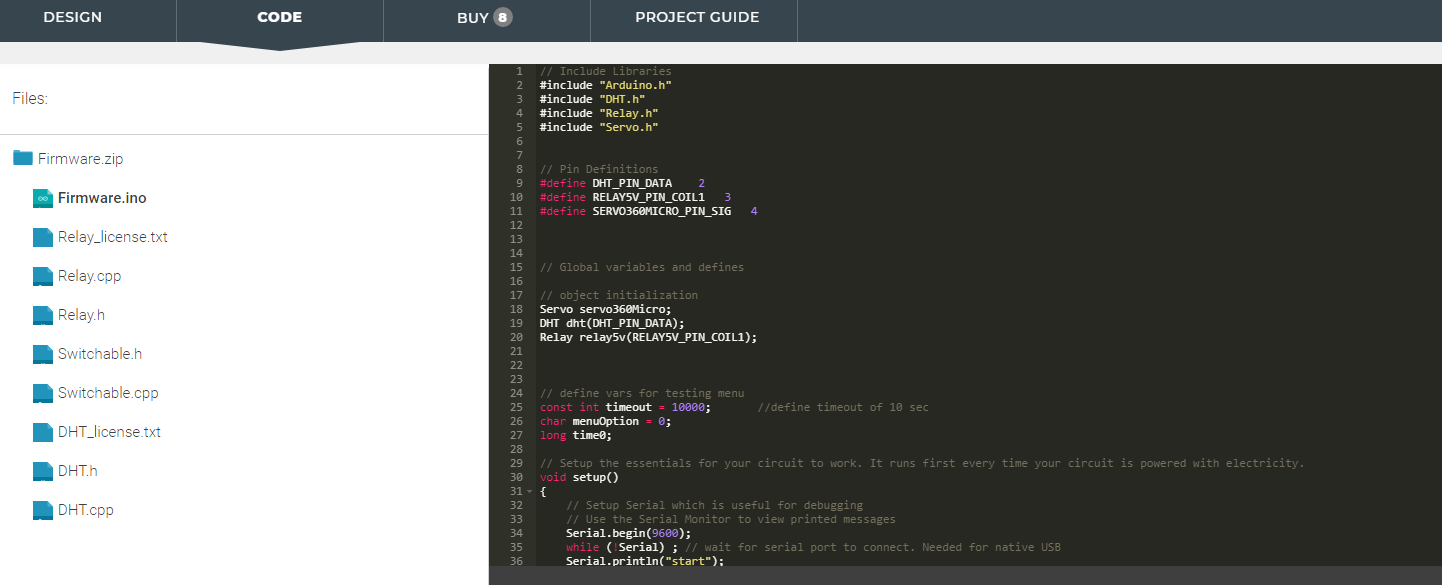This screenshot has height=585, width=1442.
Task: Click the DHT.h file icon
Action: (42, 471)
